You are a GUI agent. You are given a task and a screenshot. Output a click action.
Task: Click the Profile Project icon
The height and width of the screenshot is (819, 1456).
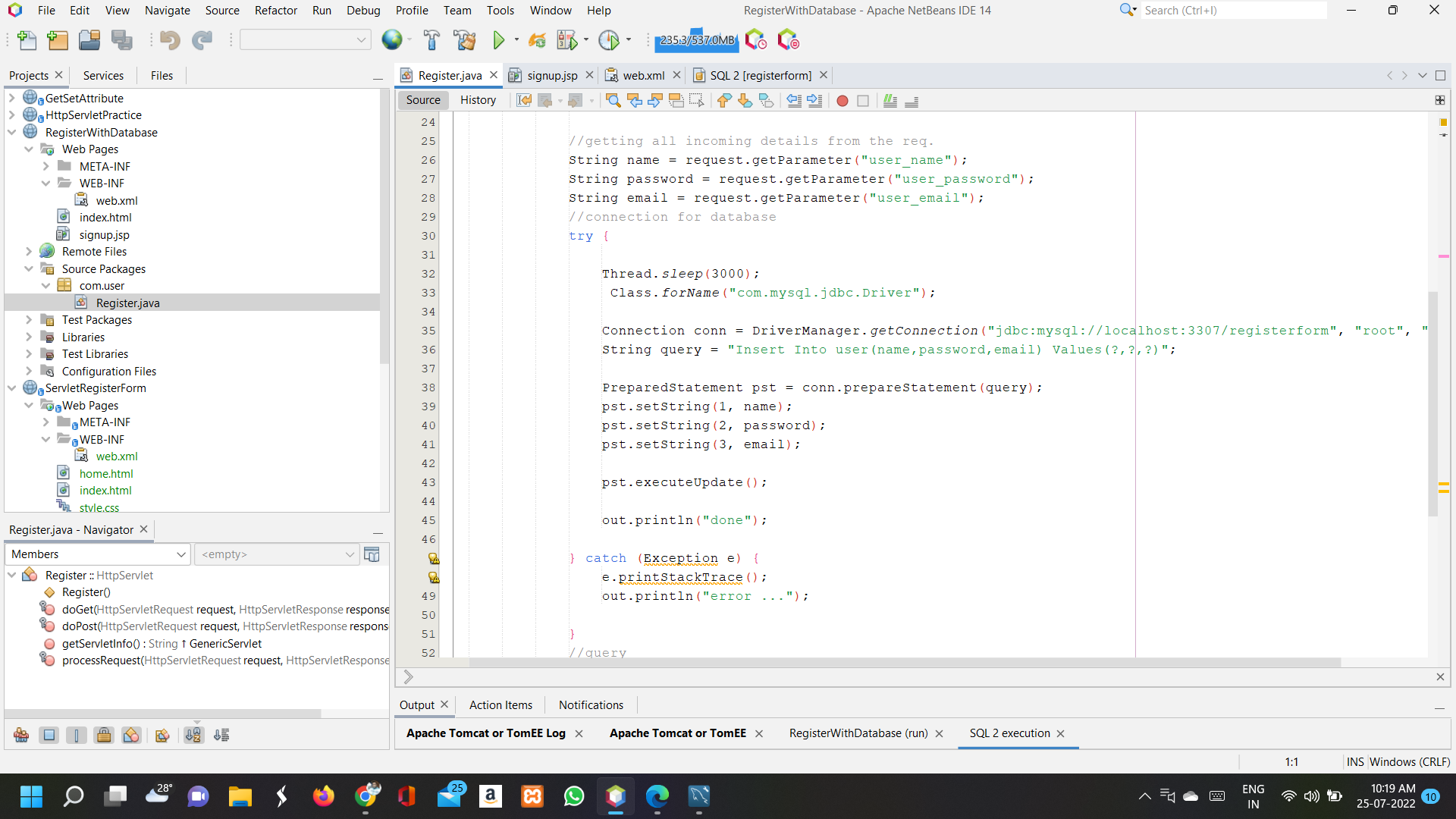pos(609,40)
